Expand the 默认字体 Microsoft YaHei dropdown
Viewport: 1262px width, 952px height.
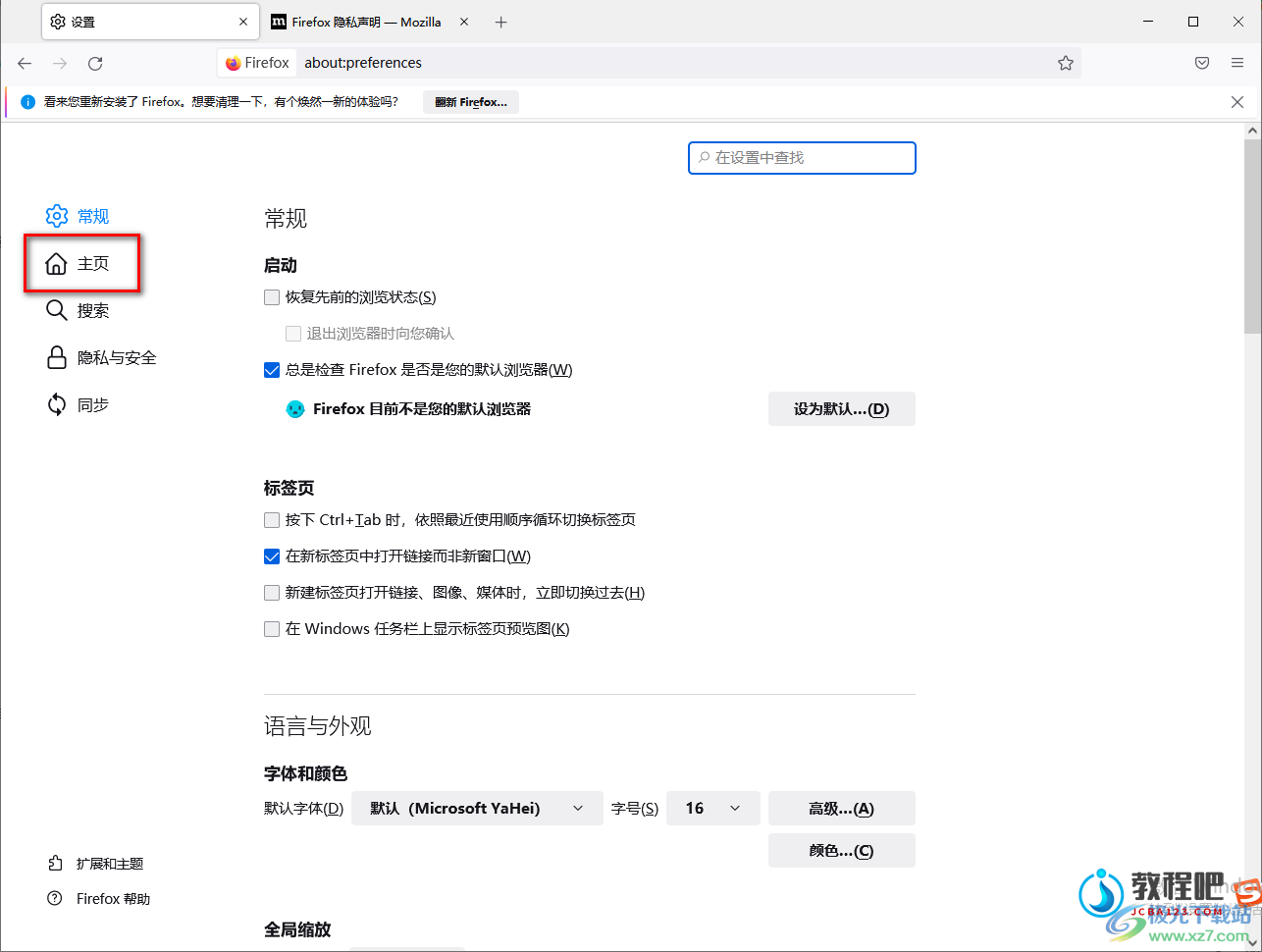477,809
